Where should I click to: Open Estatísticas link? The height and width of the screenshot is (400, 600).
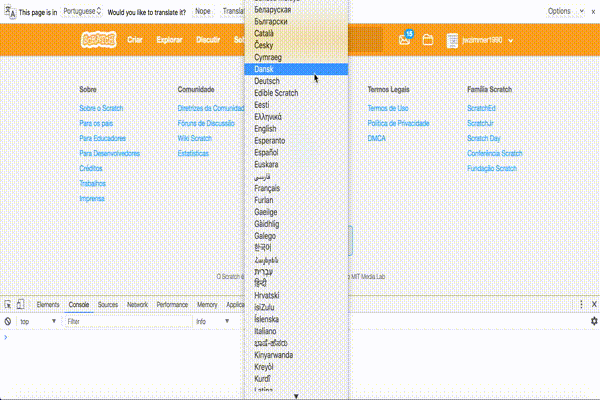[x=193, y=153]
